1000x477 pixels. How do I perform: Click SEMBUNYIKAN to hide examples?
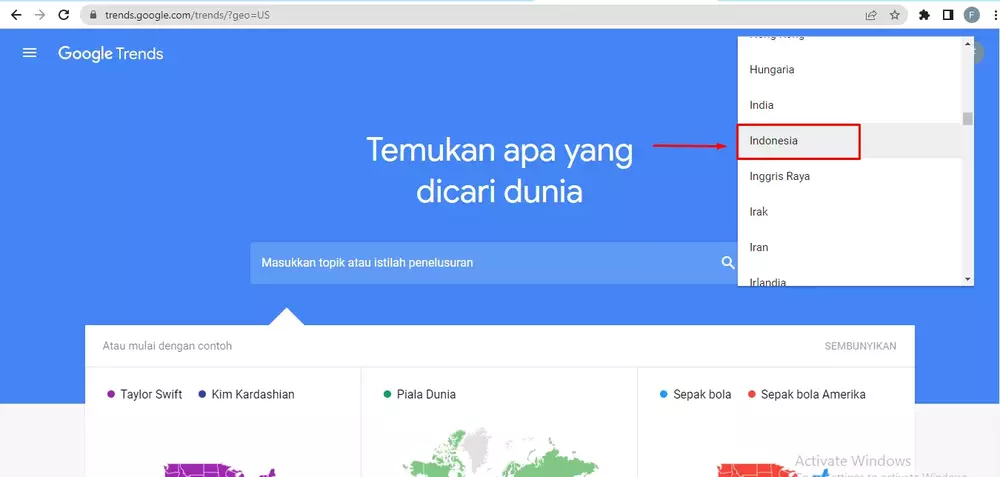860,346
